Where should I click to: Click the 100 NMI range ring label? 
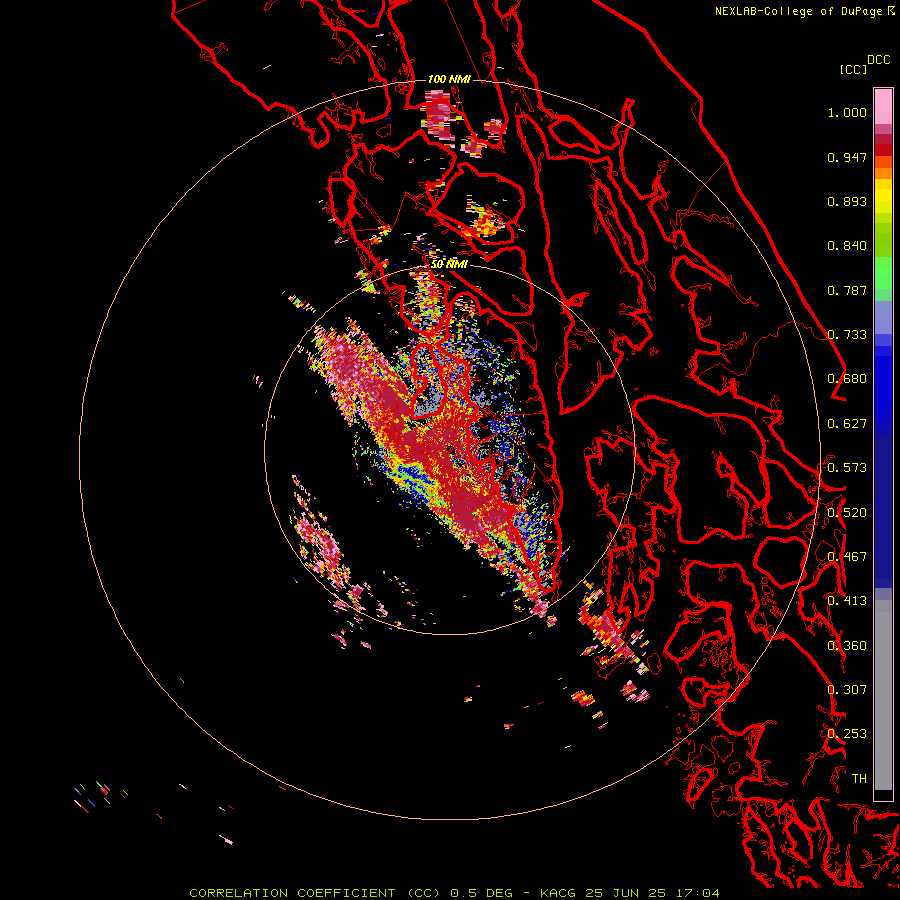[449, 79]
